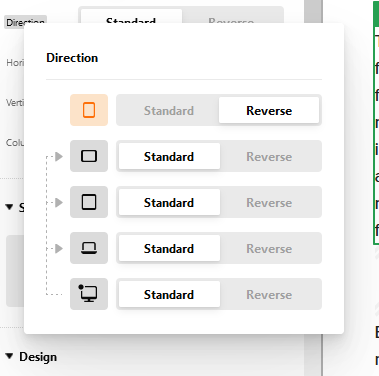The image size is (379, 376).
Task: Select the tablet portrait device icon
Action: (x=89, y=202)
